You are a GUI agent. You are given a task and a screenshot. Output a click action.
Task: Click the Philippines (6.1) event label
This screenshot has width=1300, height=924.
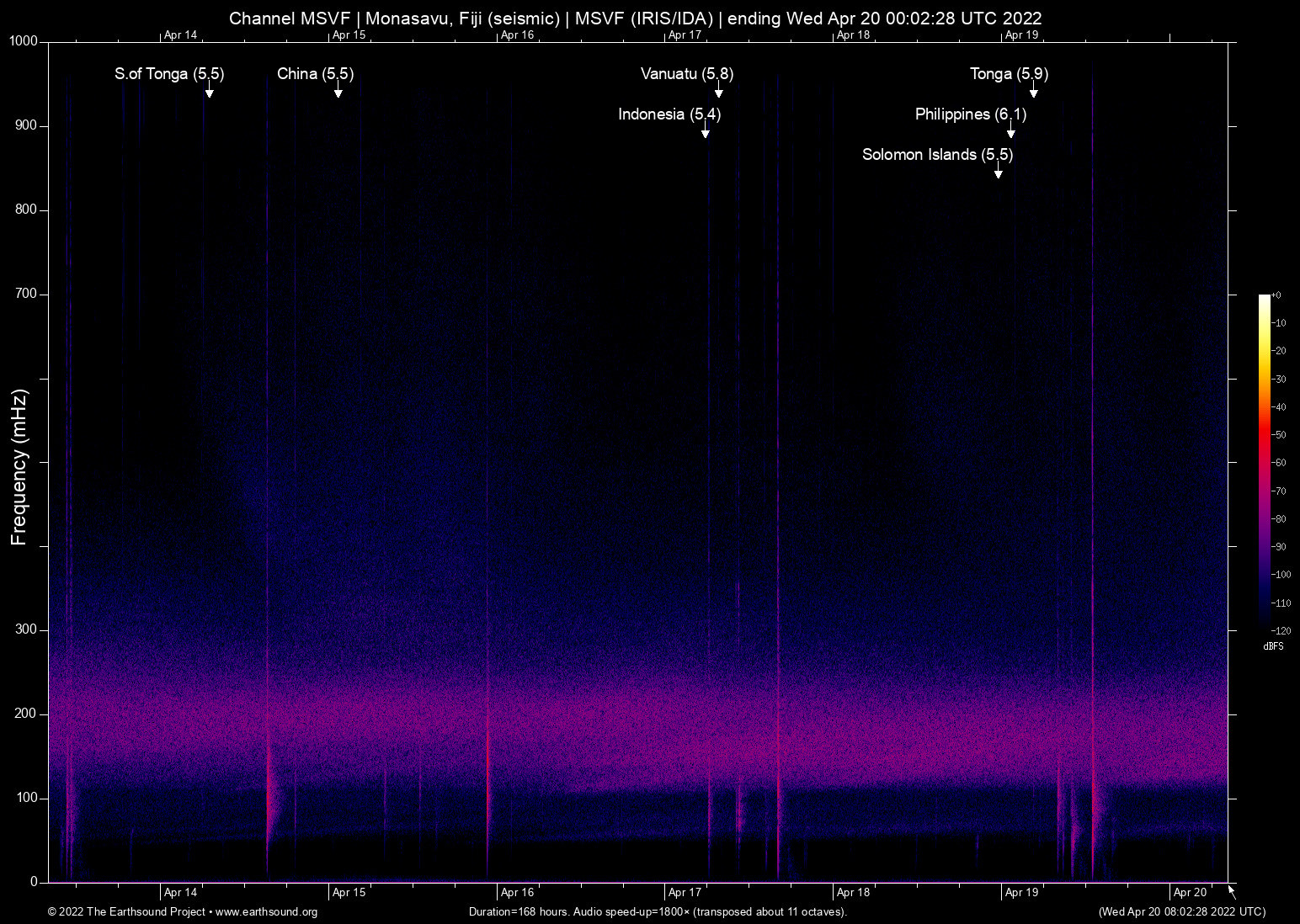(x=970, y=114)
